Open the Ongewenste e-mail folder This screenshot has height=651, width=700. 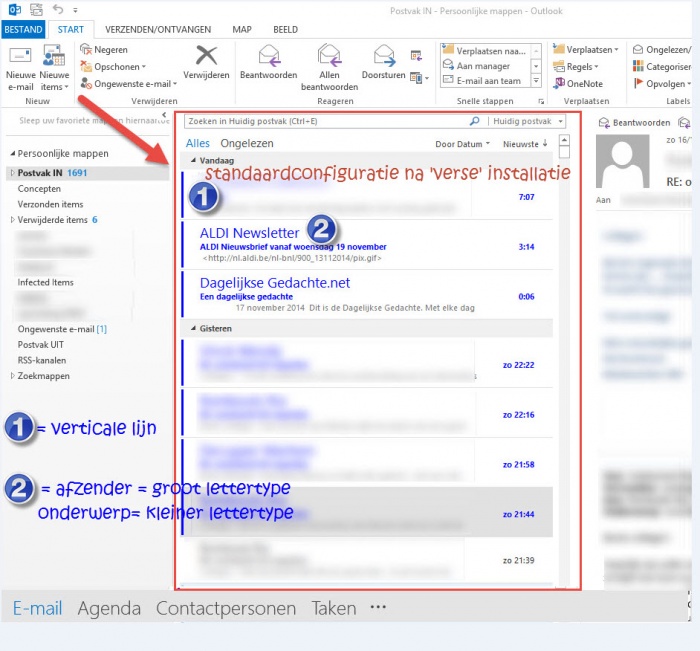pos(62,329)
